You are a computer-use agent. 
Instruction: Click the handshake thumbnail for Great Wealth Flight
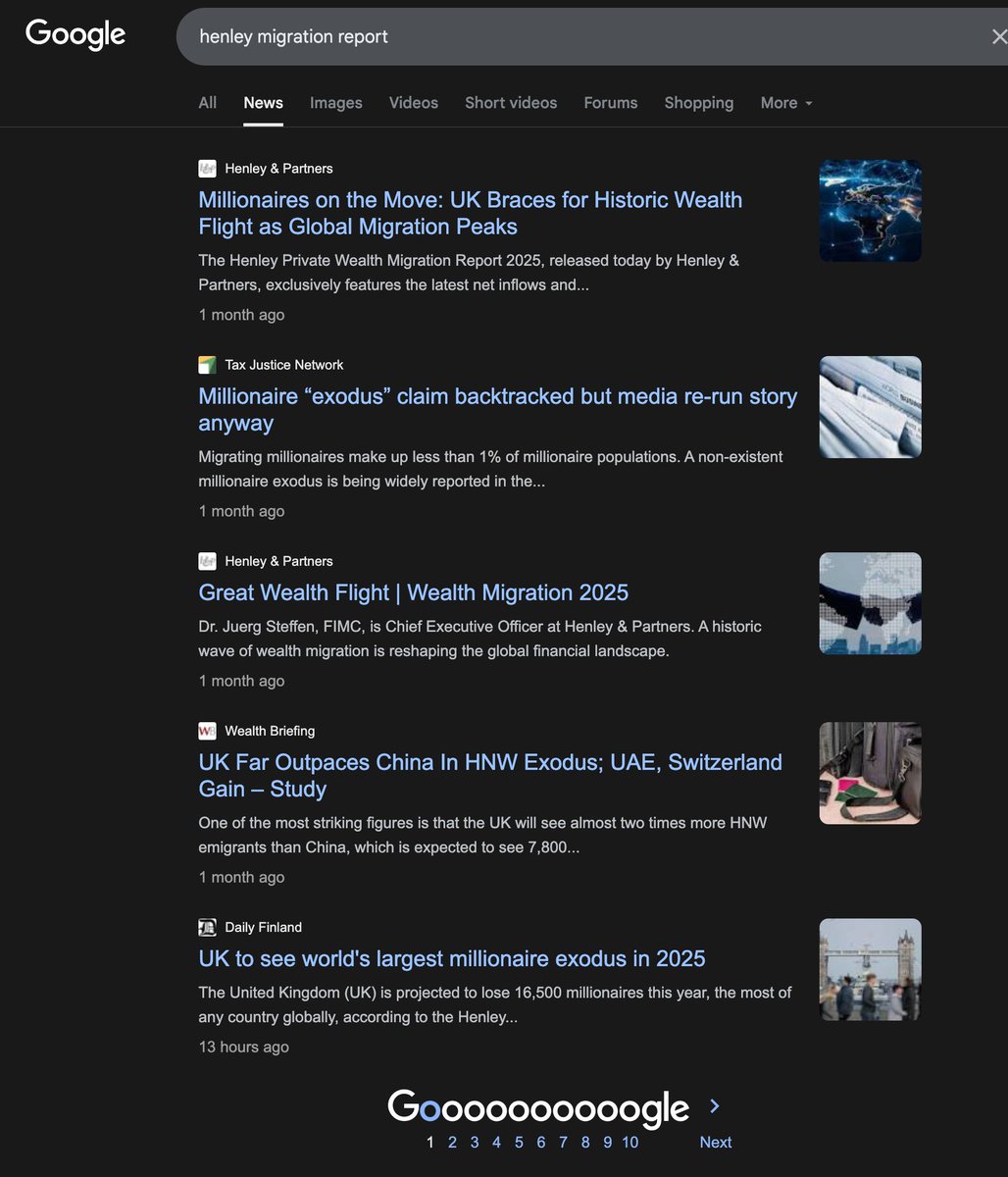coord(871,603)
